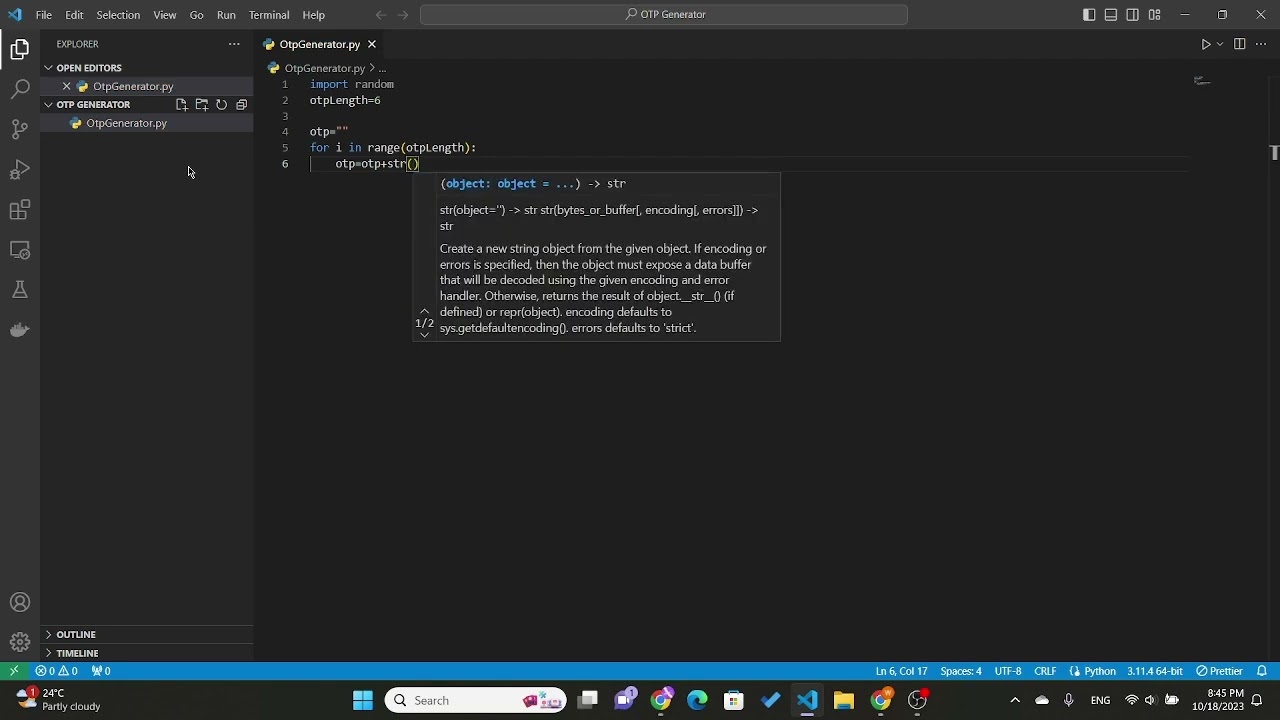Open the Explorer view in activity bar
1280x720 pixels.
(20, 49)
